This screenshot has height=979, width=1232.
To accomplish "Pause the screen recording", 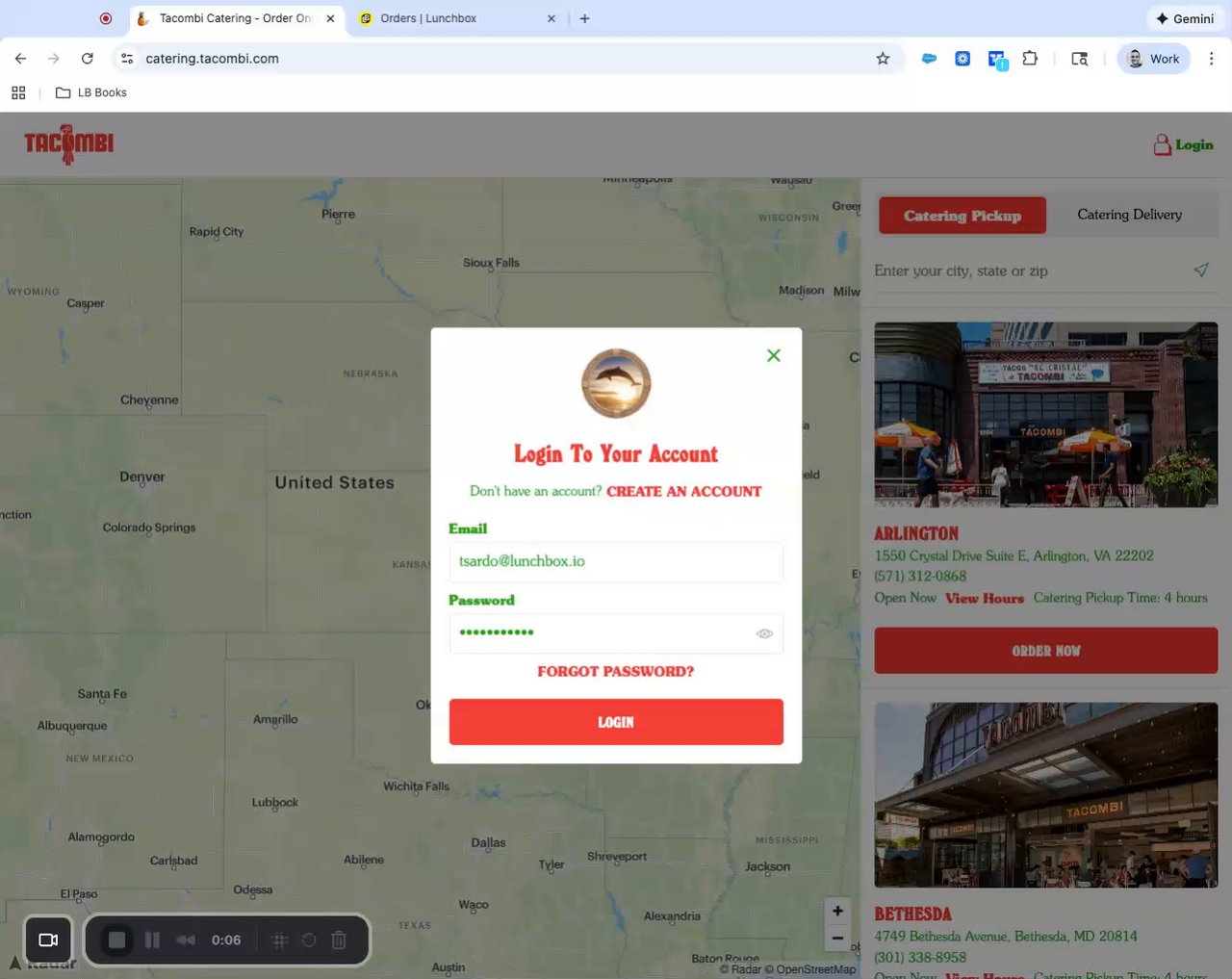I will [152, 940].
